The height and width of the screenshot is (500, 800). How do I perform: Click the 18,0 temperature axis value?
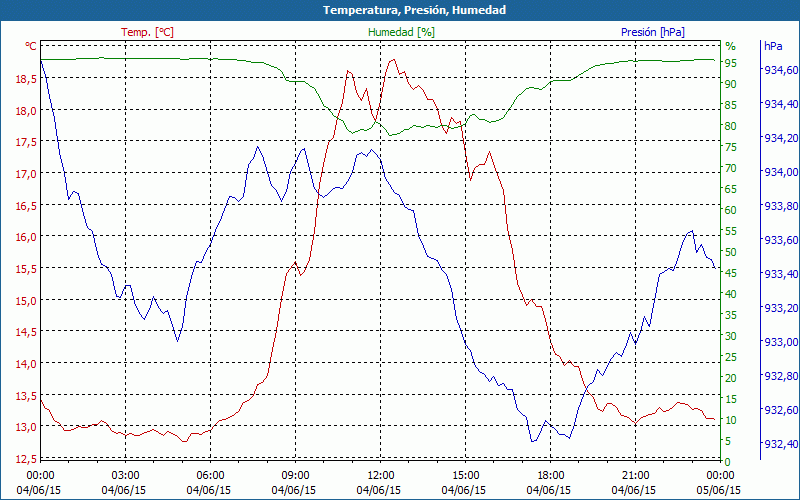(x=27, y=110)
